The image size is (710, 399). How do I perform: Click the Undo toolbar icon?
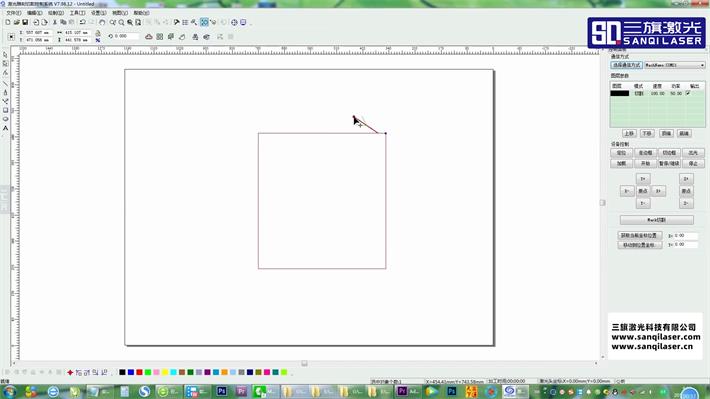tap(82, 22)
